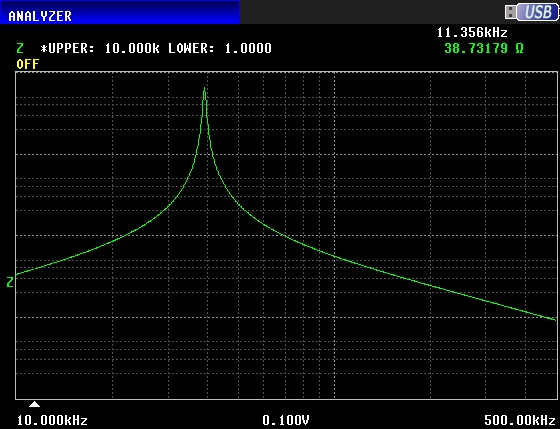Click the Z axis marker beside the graph

(x=10, y=282)
